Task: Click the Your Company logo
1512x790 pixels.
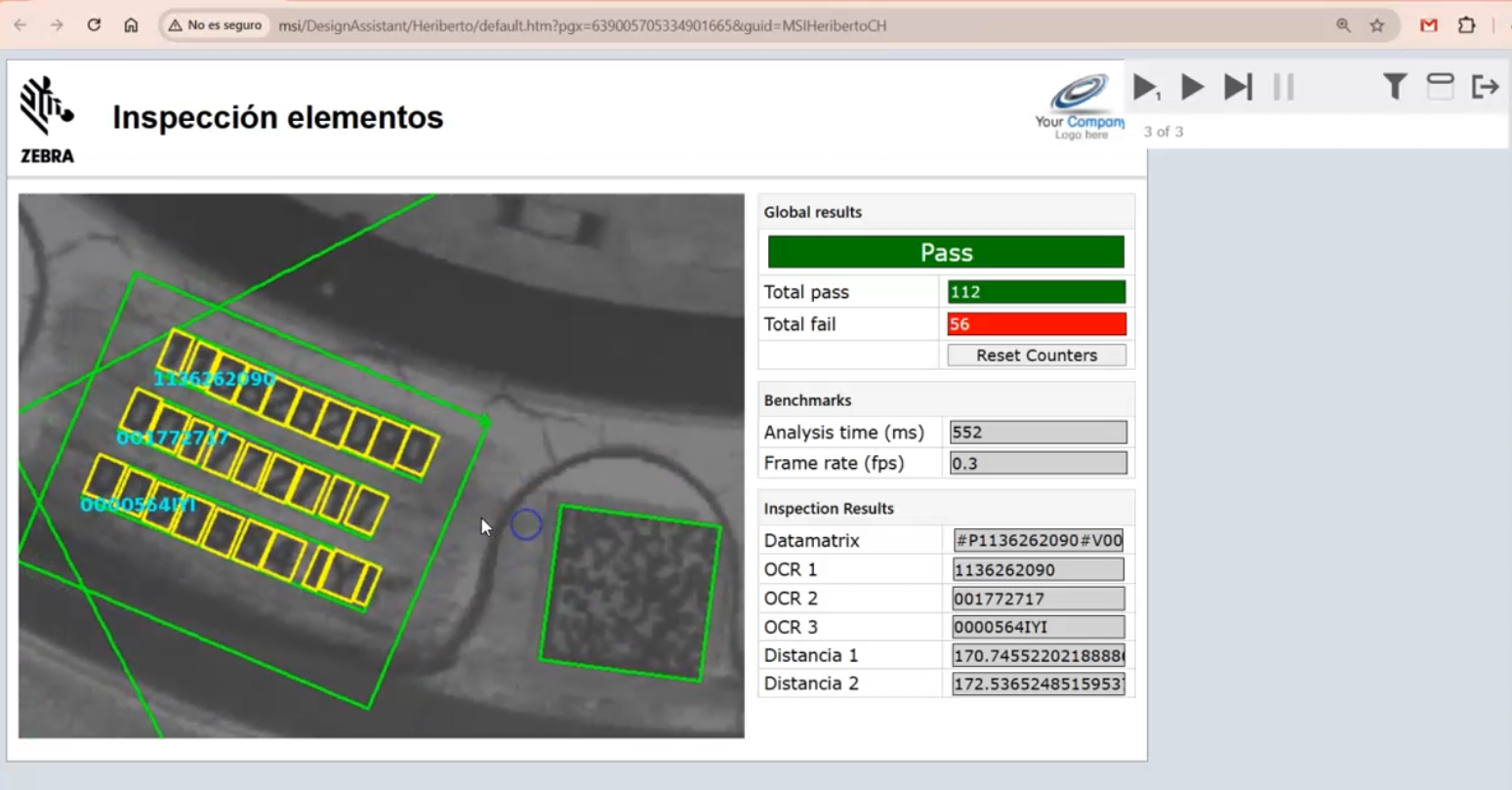Action: tap(1079, 107)
